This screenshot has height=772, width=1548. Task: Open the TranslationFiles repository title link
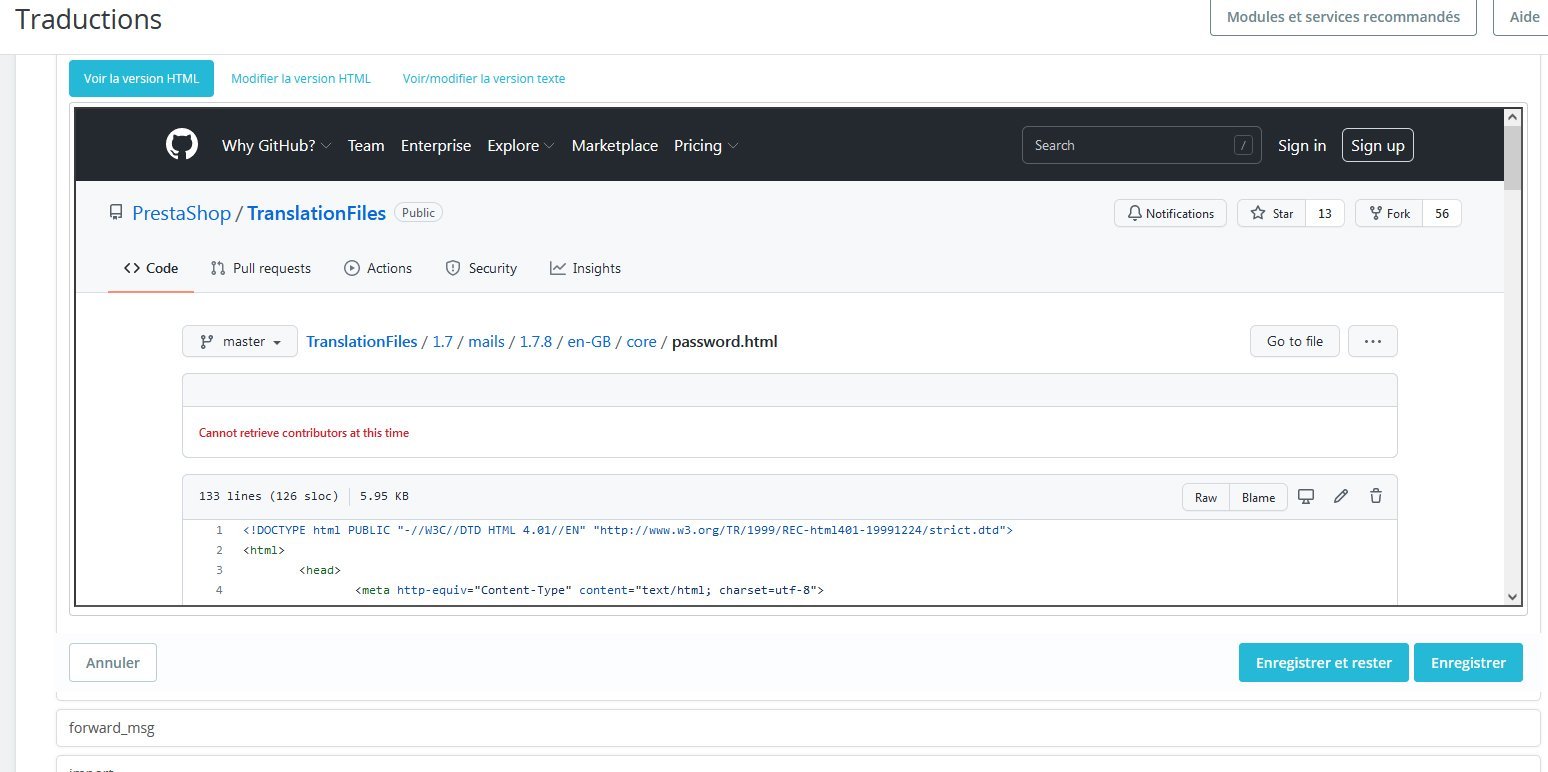316,213
